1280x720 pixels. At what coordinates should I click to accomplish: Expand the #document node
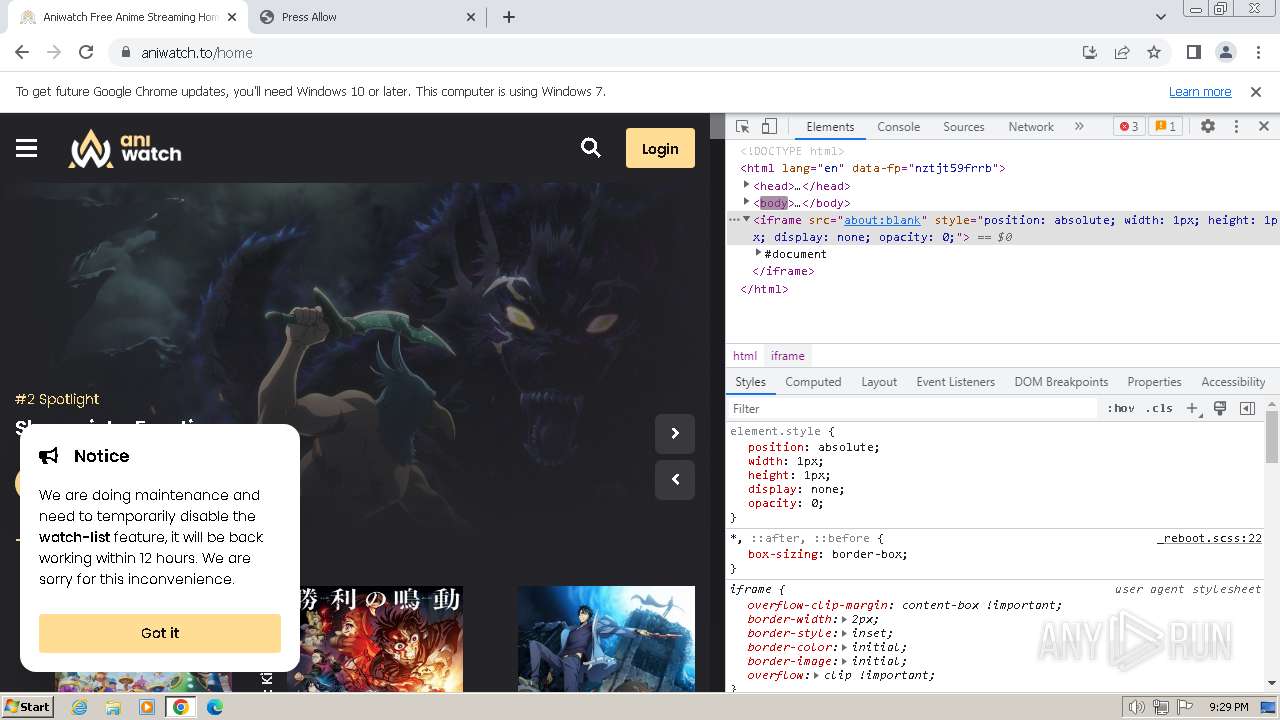pos(758,253)
